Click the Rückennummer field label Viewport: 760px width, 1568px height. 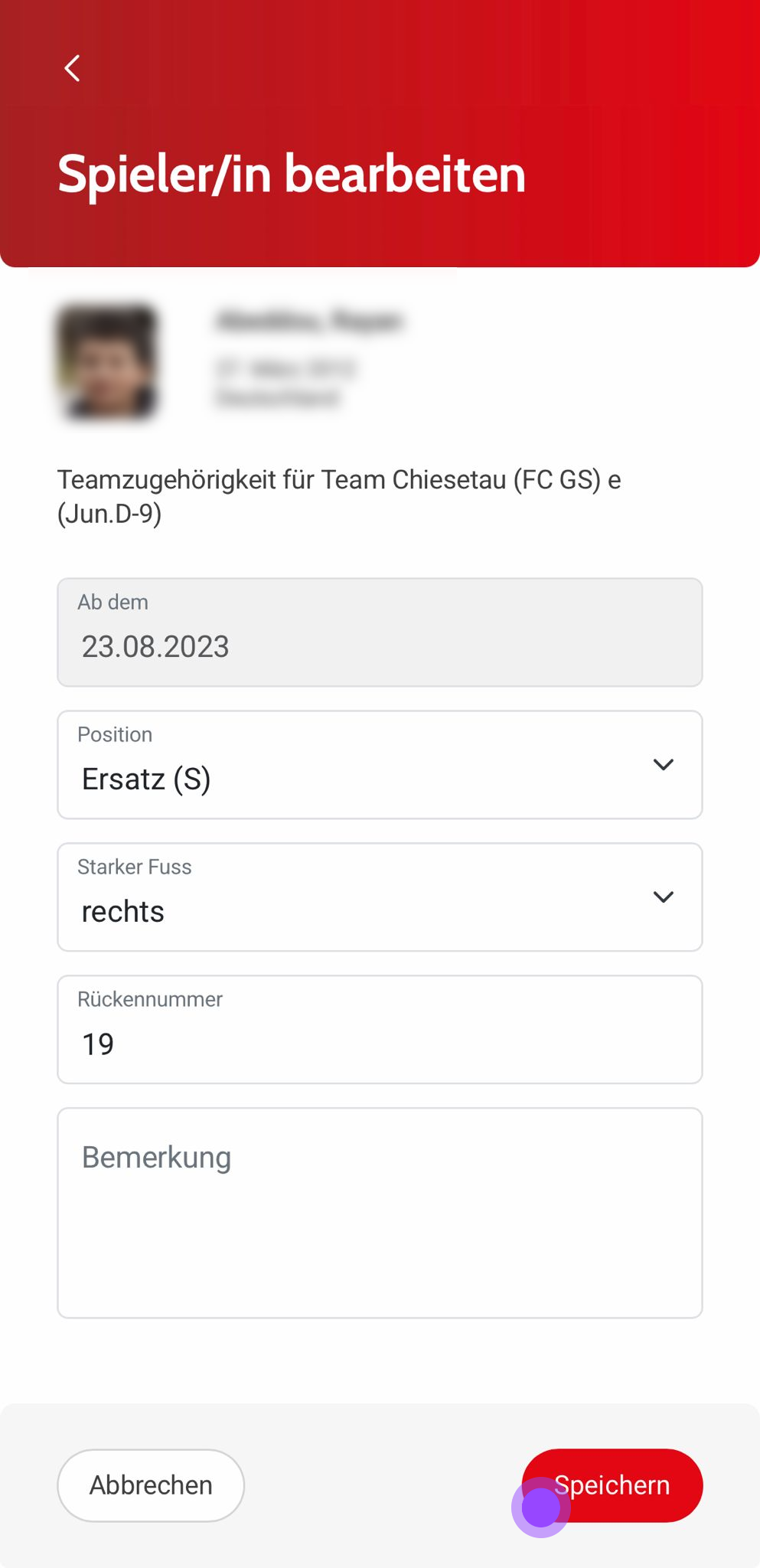(x=150, y=999)
